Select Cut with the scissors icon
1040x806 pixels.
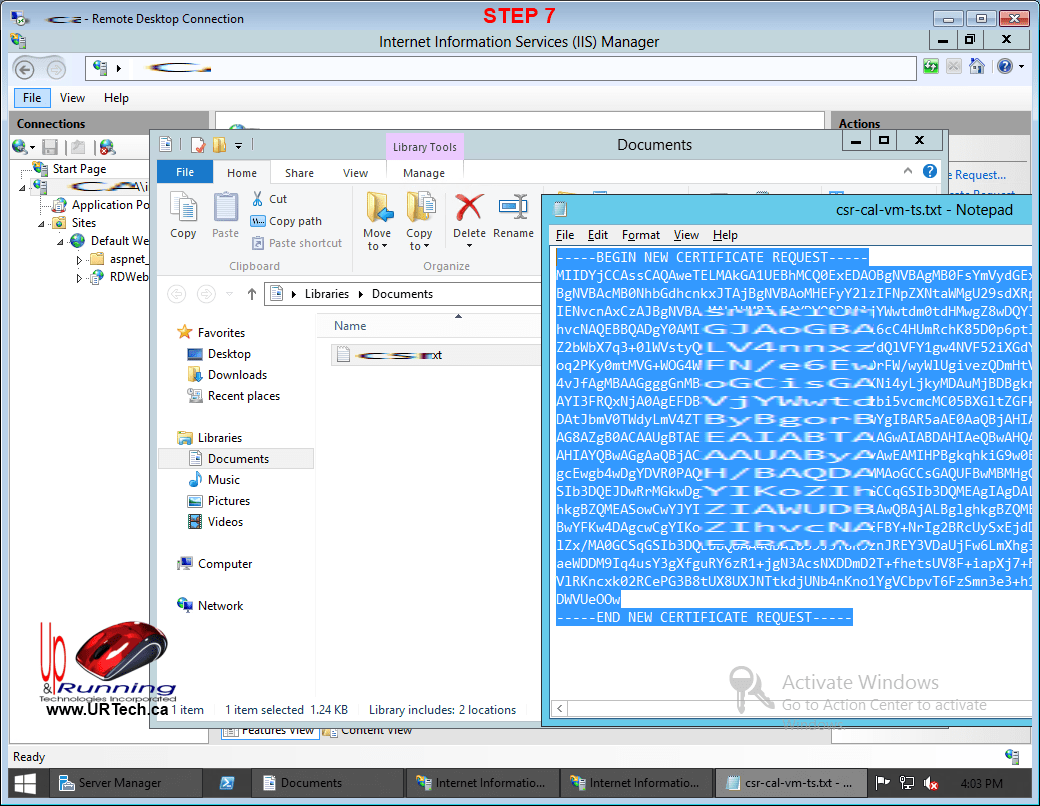[269, 199]
